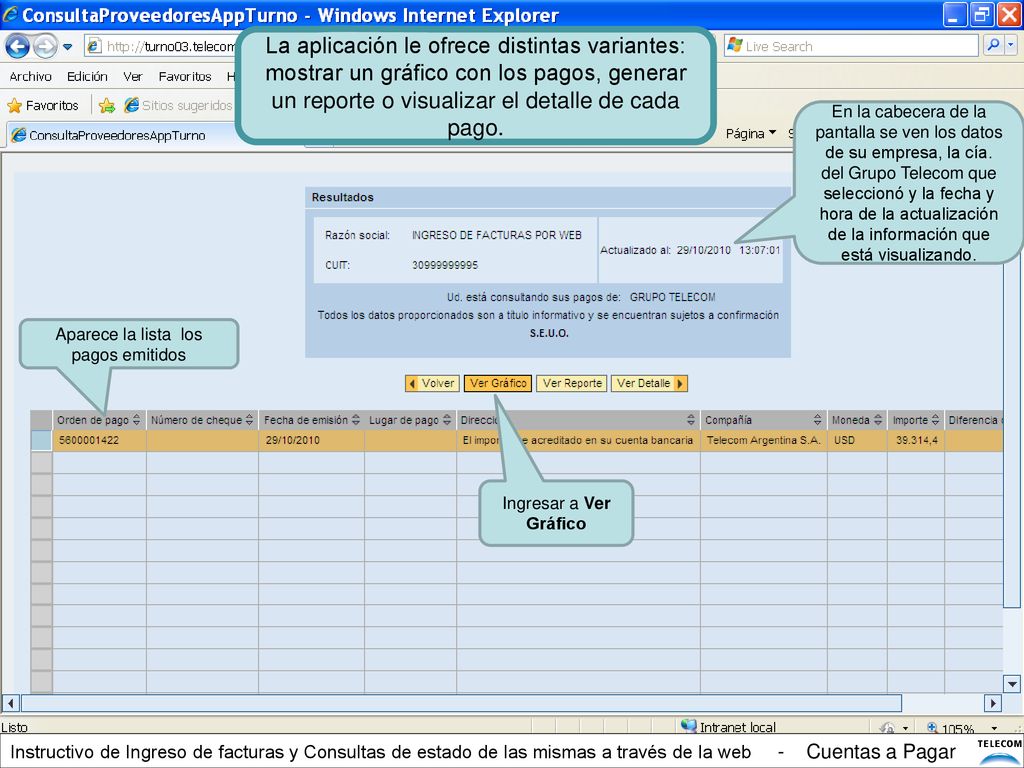Sort by Importe column arrows
Screen dimensions: 1024x768
(935, 420)
